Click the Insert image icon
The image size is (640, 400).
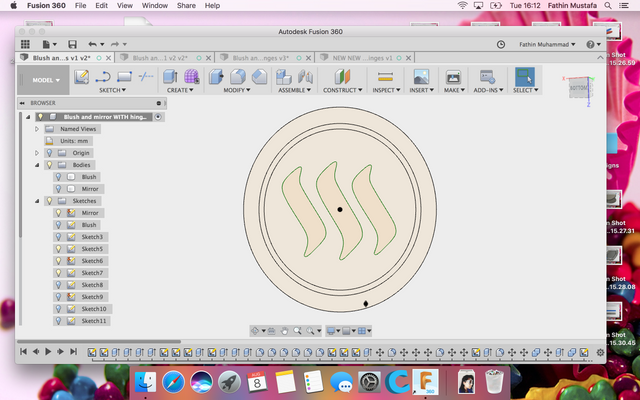(421, 77)
